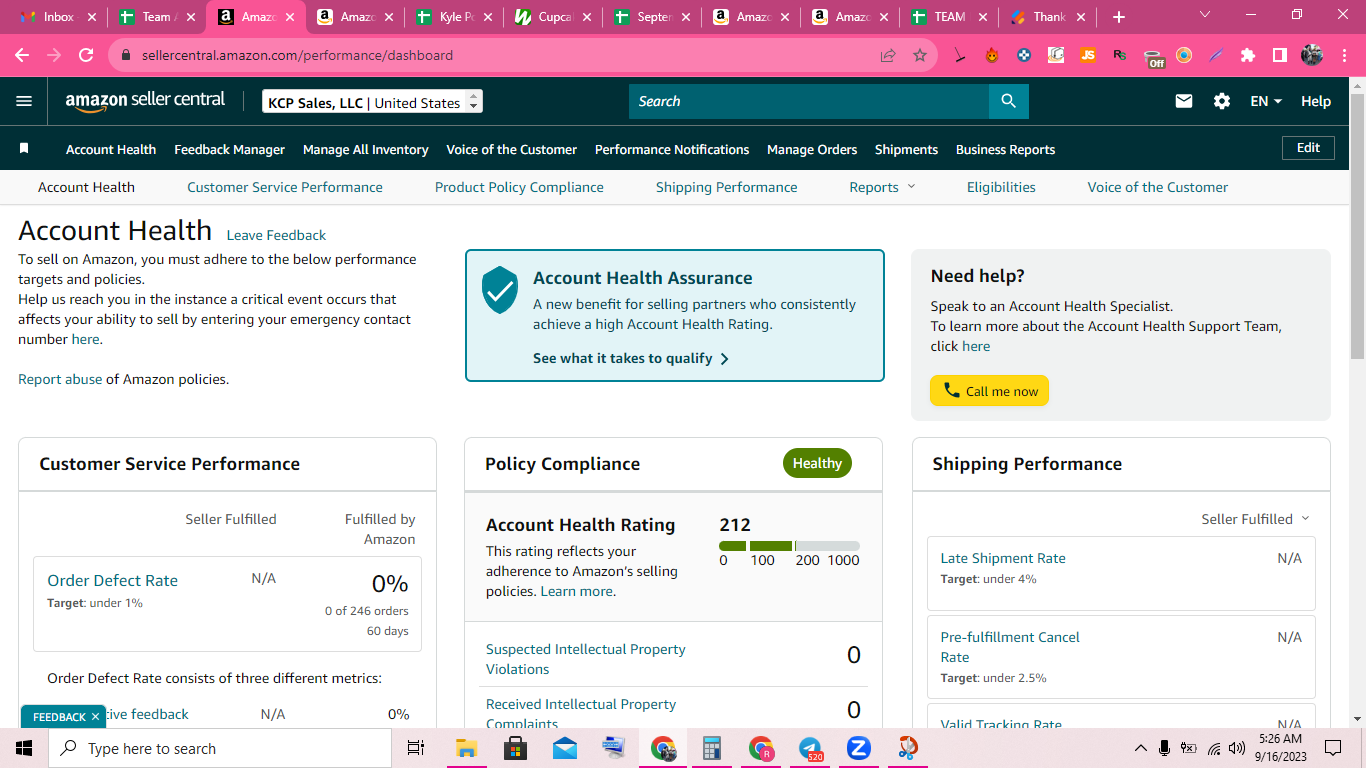Close the FEEDBACK tab with its X
The image size is (1366, 768).
96,716
